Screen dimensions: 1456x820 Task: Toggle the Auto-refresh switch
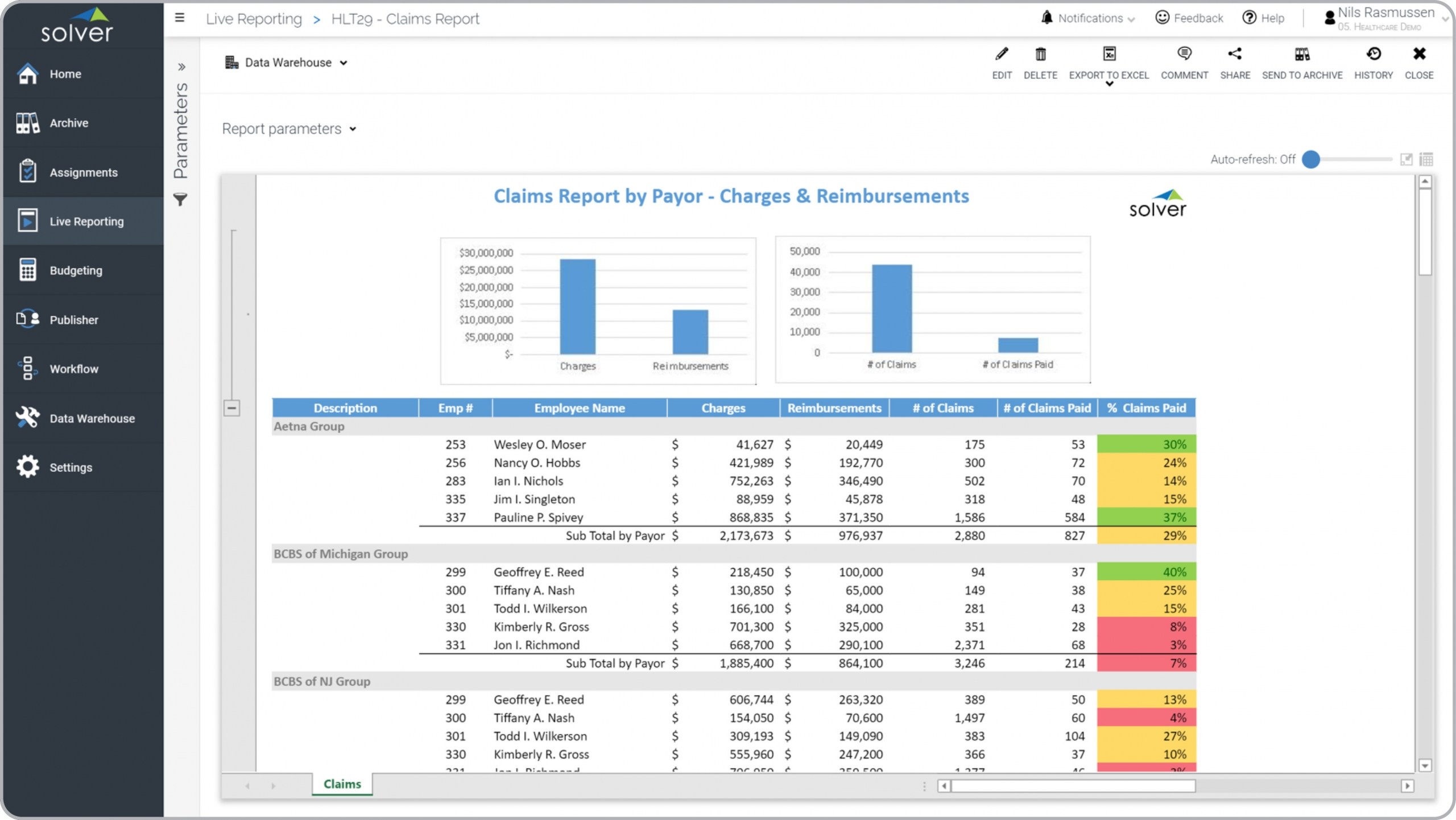(x=1312, y=159)
